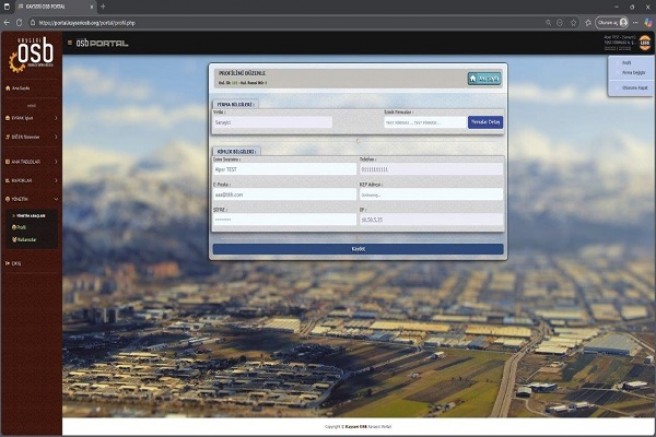The height and width of the screenshot is (437, 656).
Task: Select Profil in the user dropdown menu
Action: click(x=626, y=62)
